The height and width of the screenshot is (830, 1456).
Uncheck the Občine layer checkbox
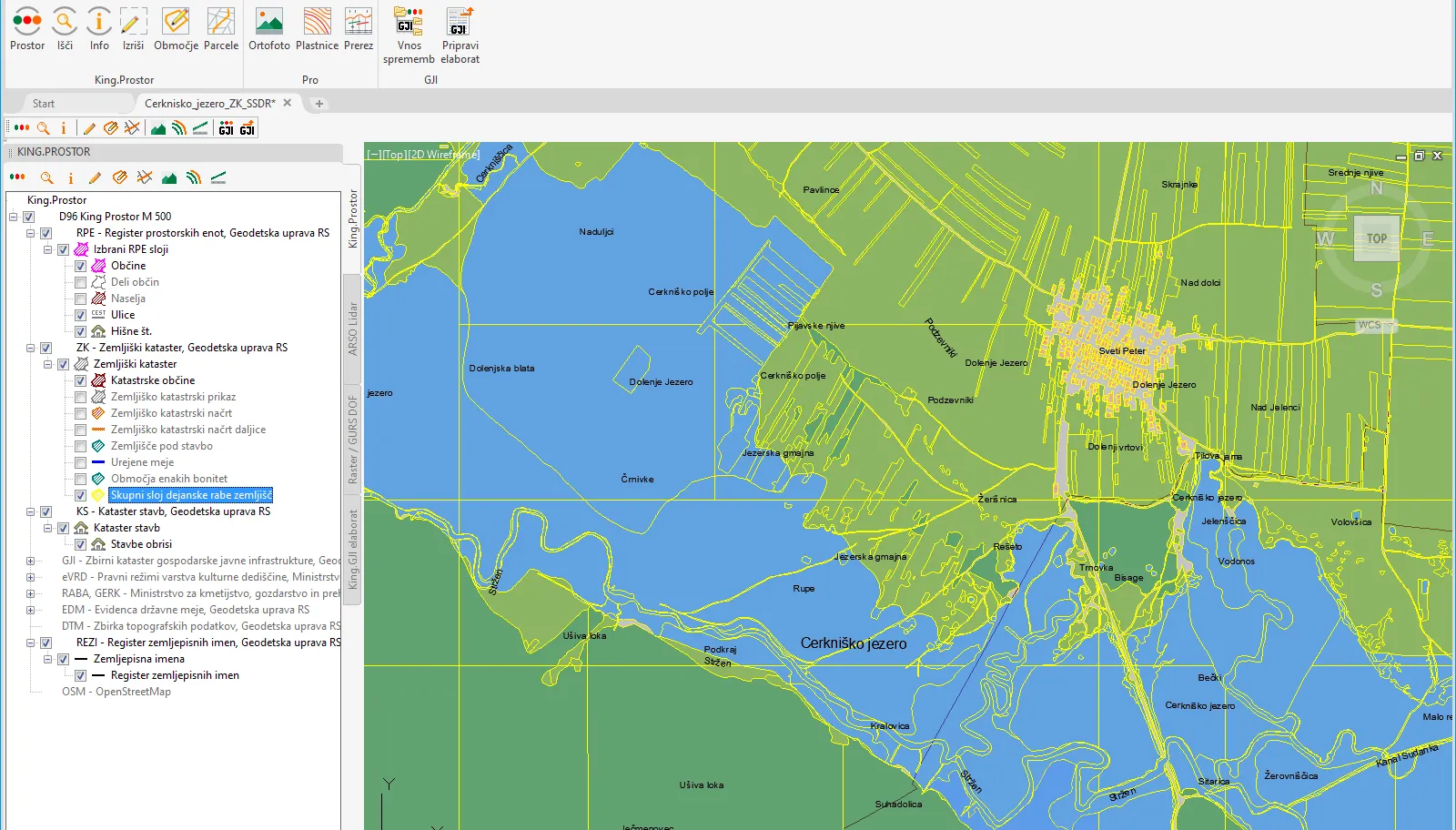[x=80, y=266]
